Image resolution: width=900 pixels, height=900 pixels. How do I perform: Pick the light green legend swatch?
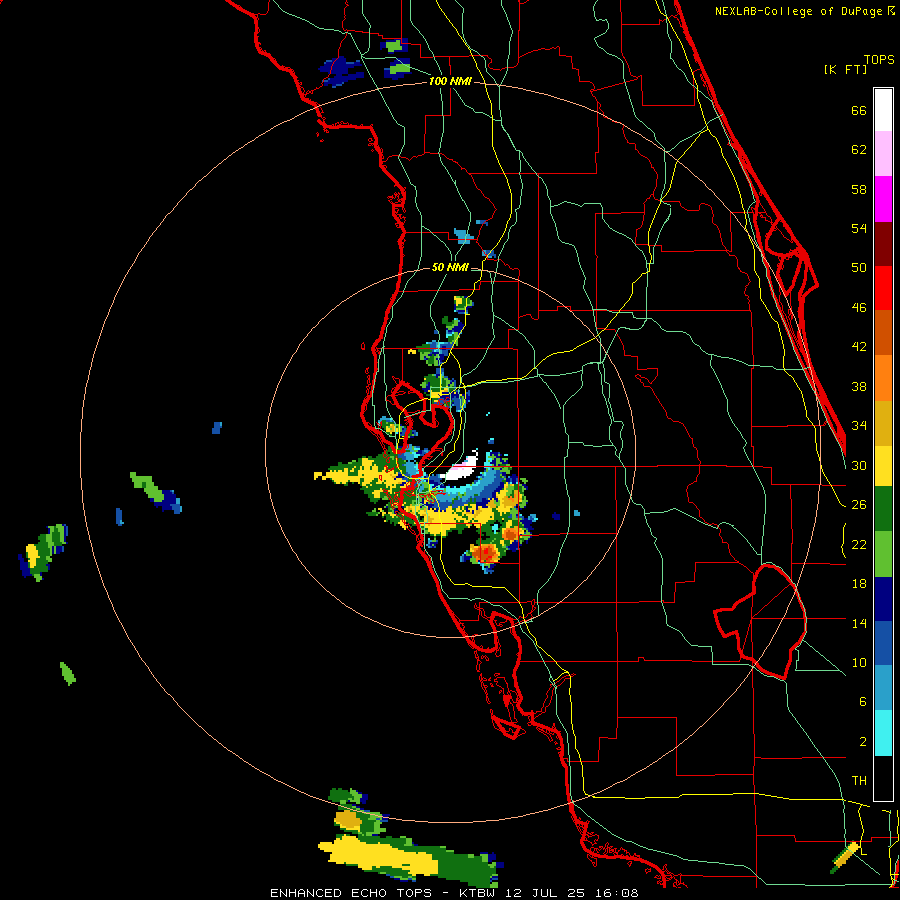(x=883, y=554)
